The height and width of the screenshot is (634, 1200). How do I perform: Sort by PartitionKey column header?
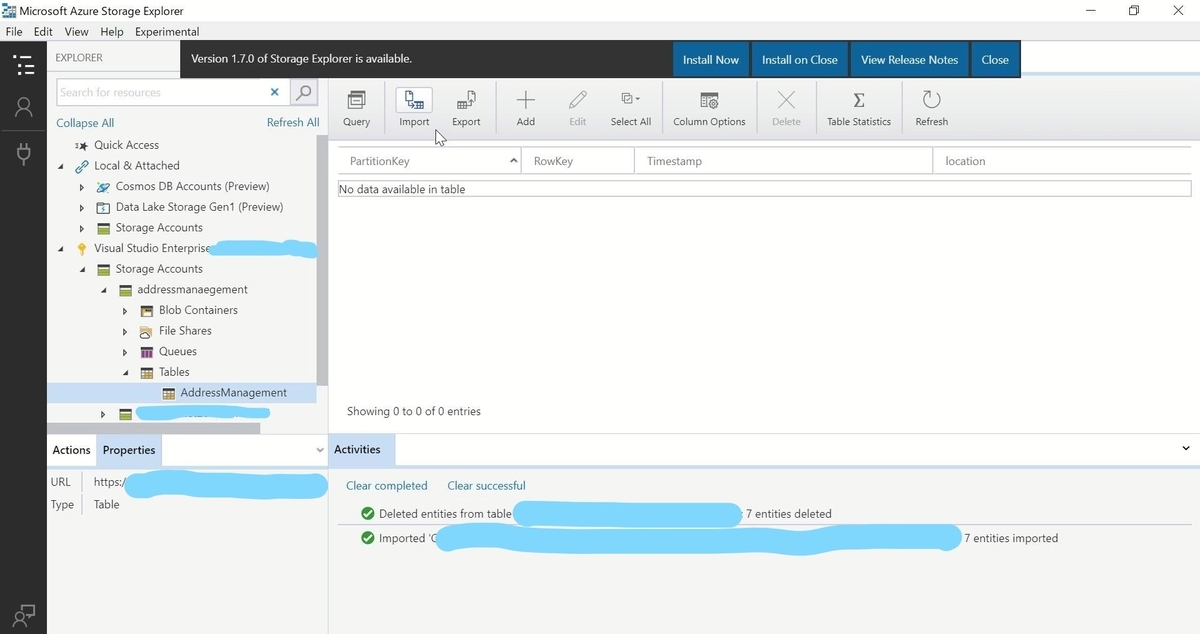click(429, 161)
